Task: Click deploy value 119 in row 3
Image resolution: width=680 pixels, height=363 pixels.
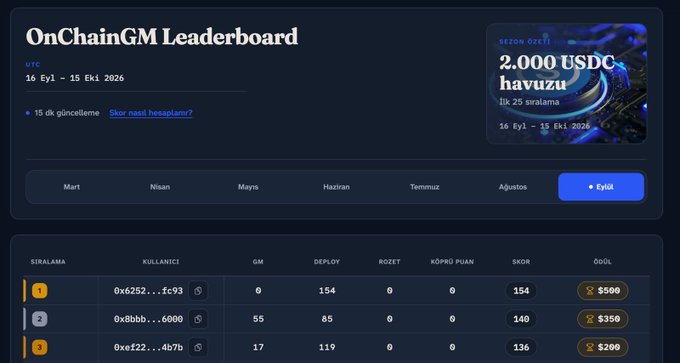Action: 327,347
